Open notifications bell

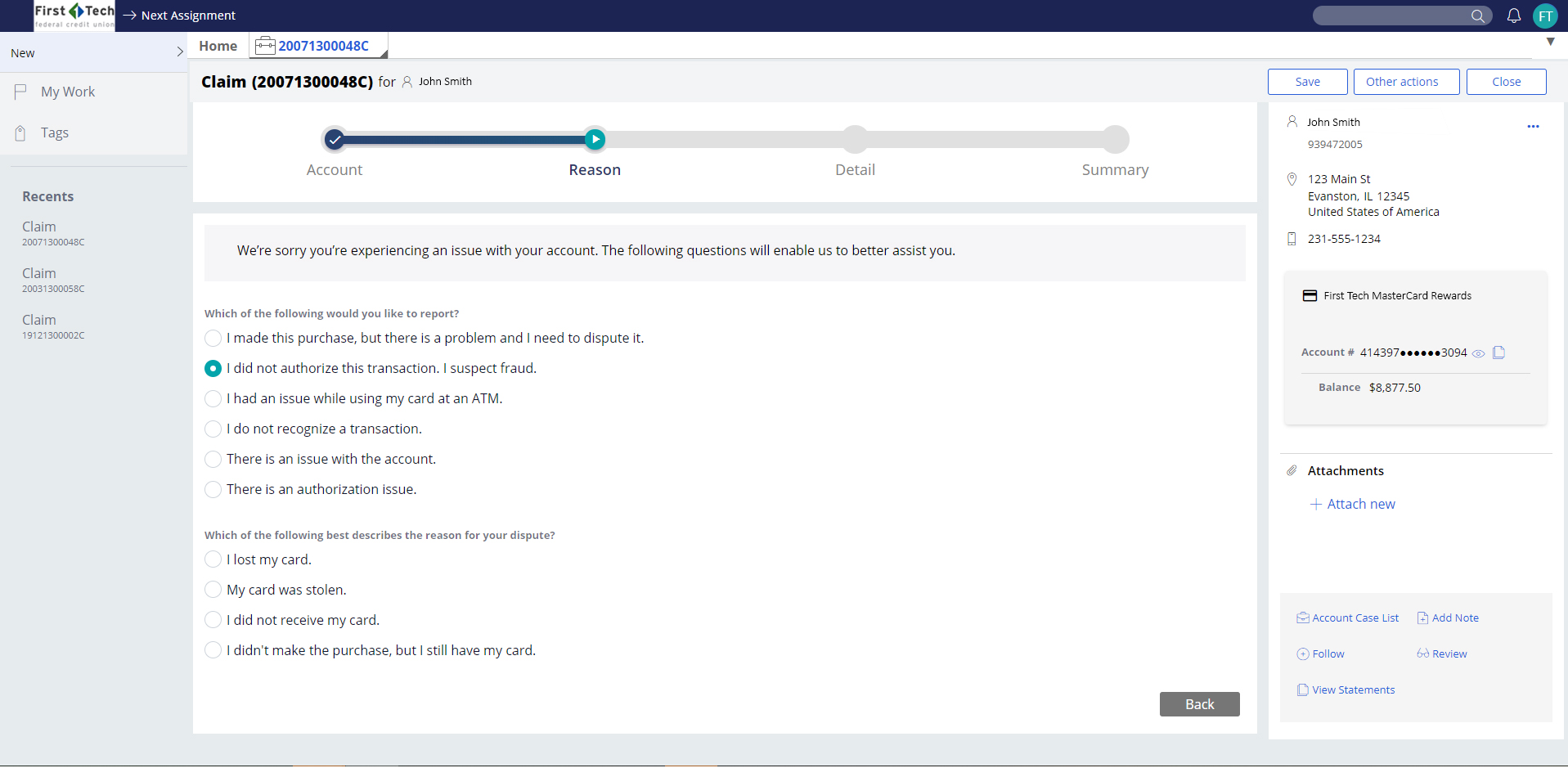pyautogui.click(x=1514, y=16)
